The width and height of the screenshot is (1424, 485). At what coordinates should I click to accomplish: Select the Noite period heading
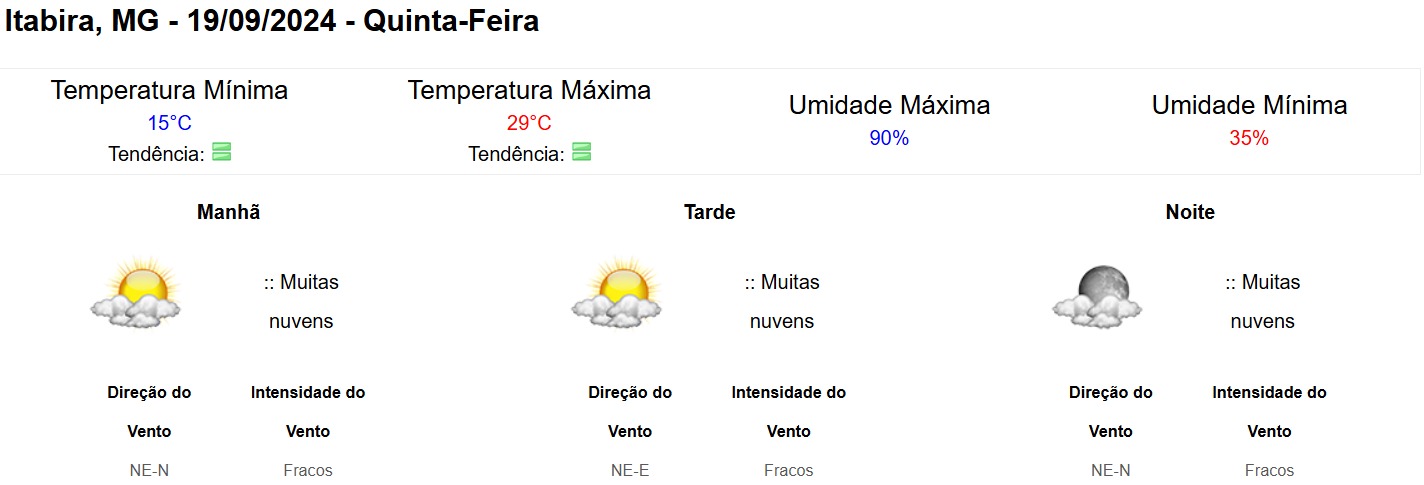point(1190,212)
